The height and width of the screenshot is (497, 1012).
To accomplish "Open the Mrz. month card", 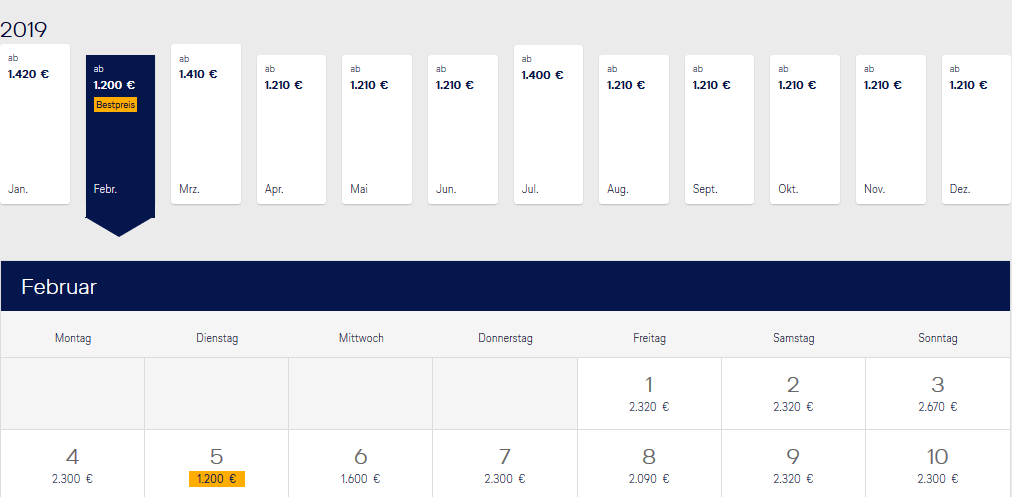I will (x=206, y=124).
